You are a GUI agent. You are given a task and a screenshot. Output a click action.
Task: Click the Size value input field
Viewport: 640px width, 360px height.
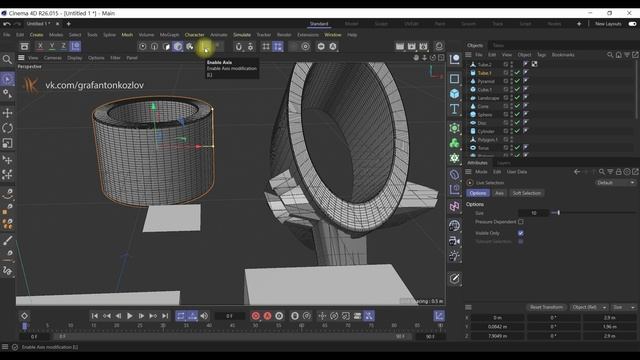click(x=533, y=213)
